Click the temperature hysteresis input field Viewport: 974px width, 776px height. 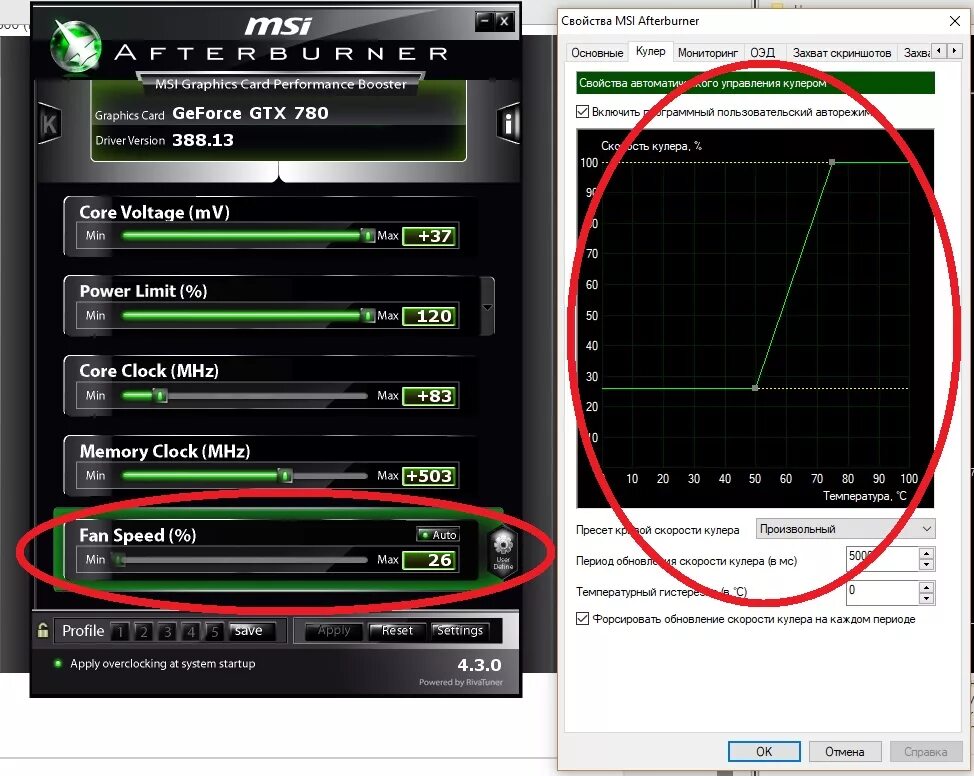coord(882,593)
